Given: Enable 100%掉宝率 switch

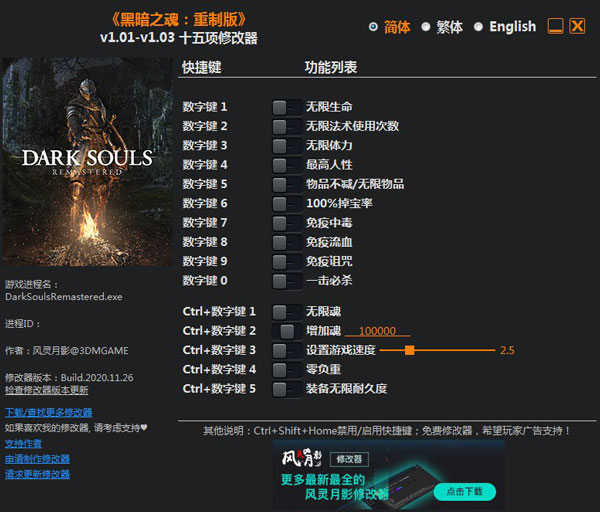Looking at the screenshot, I should [287, 204].
